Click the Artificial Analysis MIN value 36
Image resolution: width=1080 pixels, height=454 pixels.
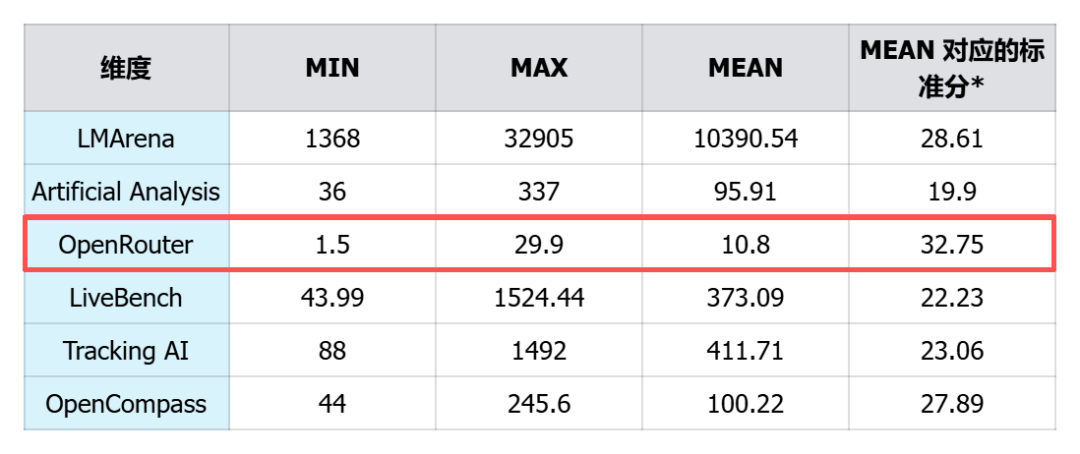click(332, 191)
